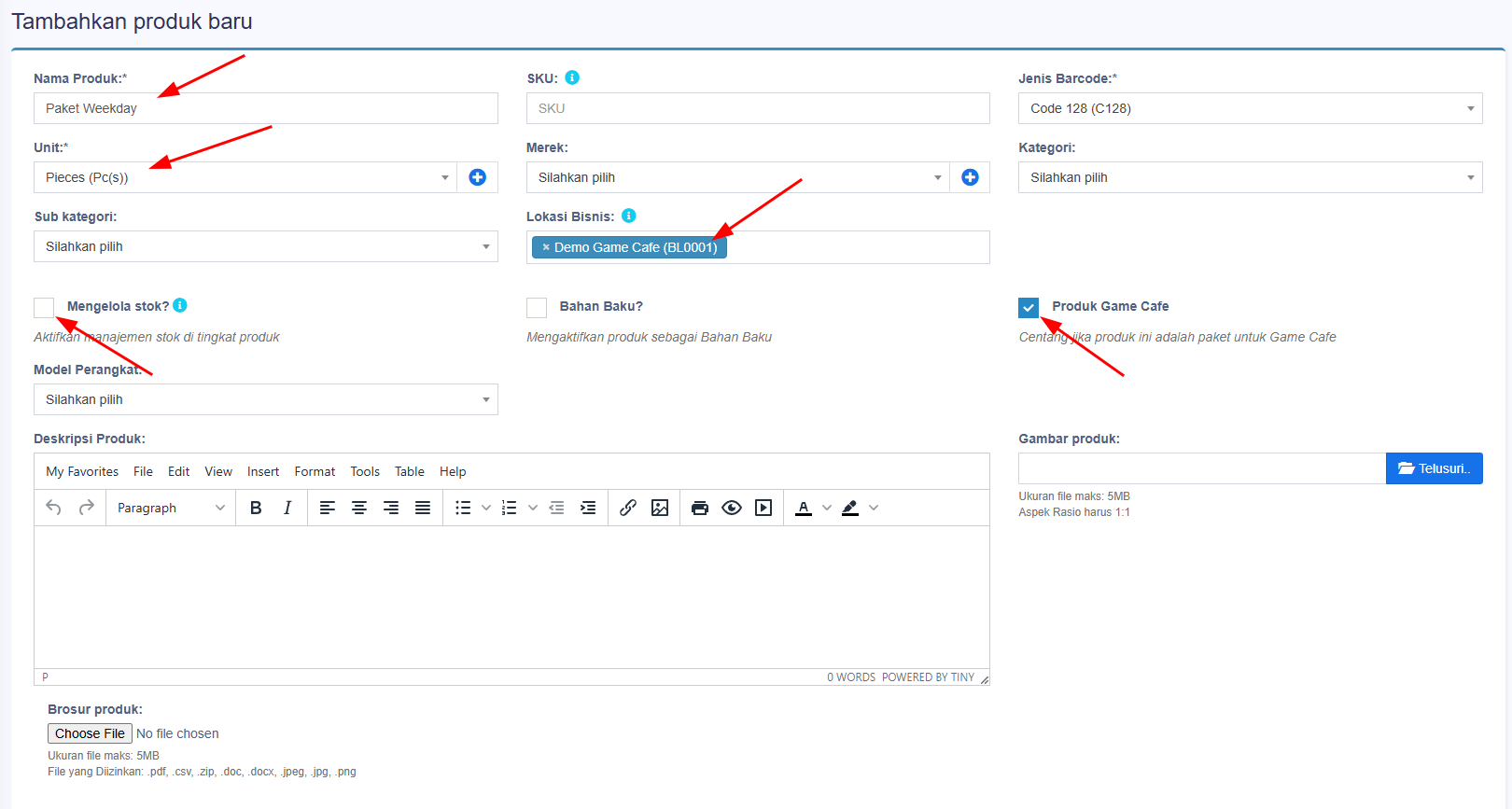Click Telusuri to browse product image
The width and height of the screenshot is (1512, 809).
(x=1435, y=468)
